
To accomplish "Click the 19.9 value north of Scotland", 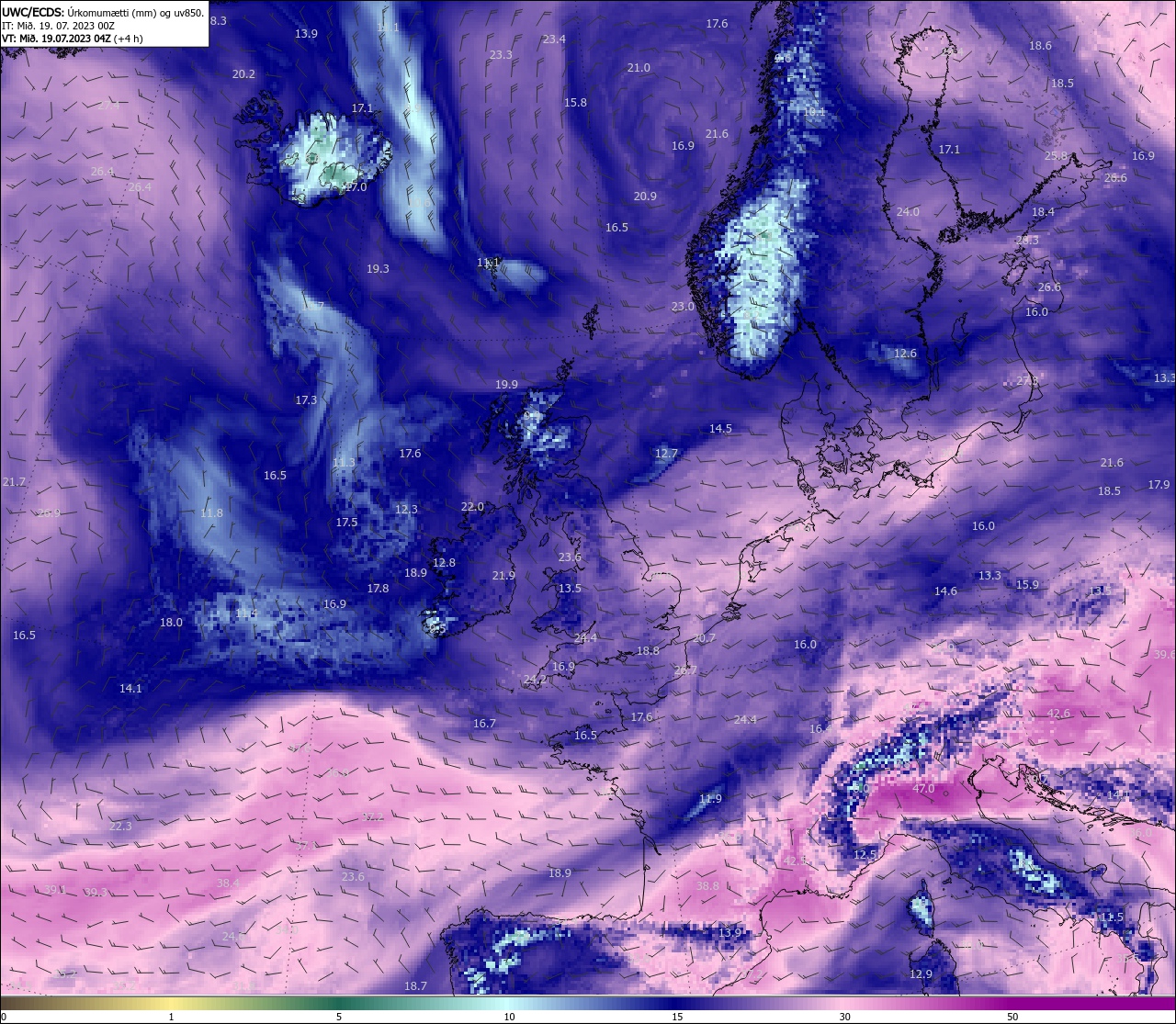I will tap(506, 384).
